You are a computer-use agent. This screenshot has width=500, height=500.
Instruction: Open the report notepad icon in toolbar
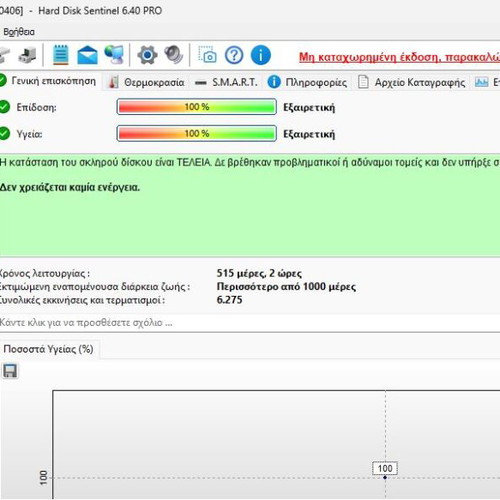(x=60, y=55)
